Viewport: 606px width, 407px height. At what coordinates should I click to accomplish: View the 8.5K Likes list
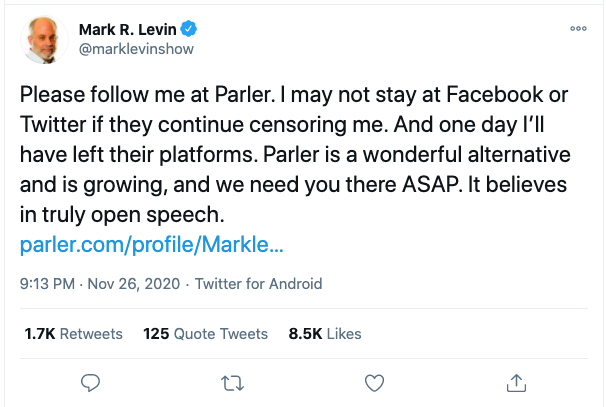(x=325, y=333)
